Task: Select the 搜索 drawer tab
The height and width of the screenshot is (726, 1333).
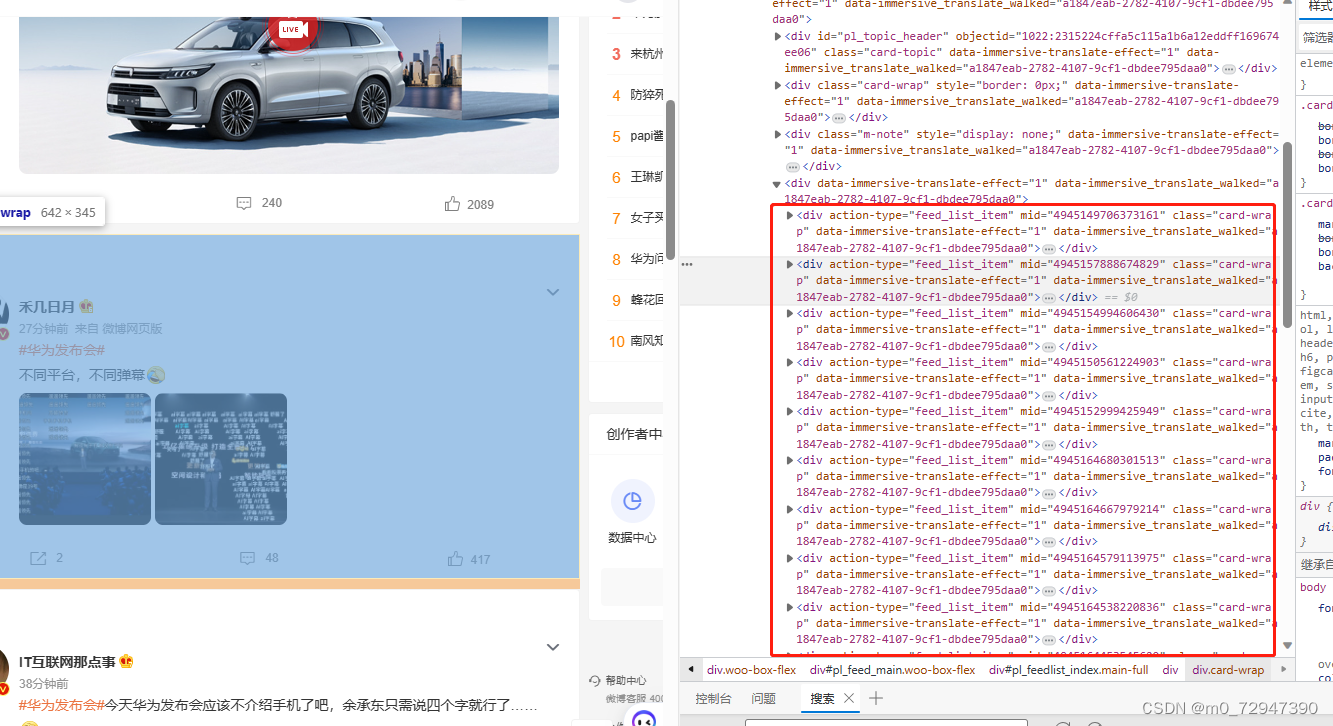Action: tap(822, 698)
